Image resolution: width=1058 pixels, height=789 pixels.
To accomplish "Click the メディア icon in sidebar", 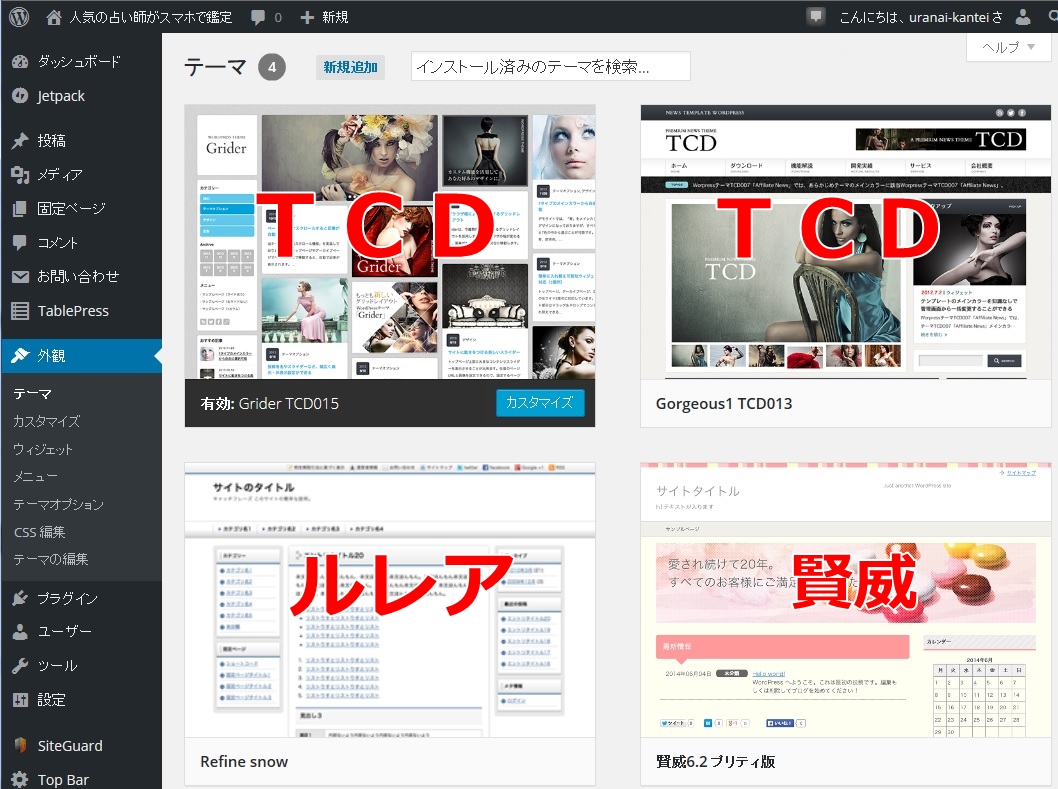I will 20,175.
